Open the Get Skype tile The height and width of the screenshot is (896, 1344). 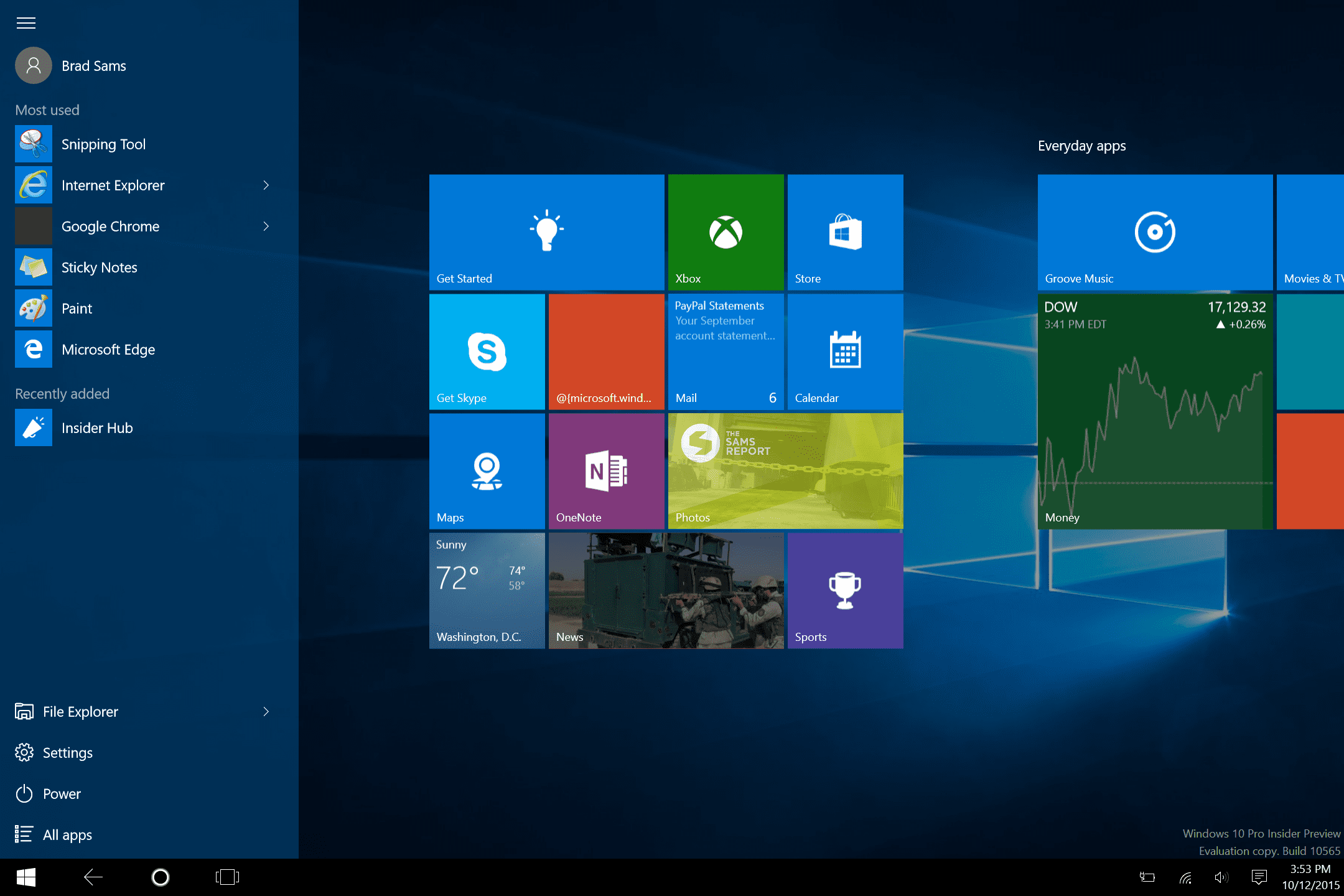click(487, 352)
